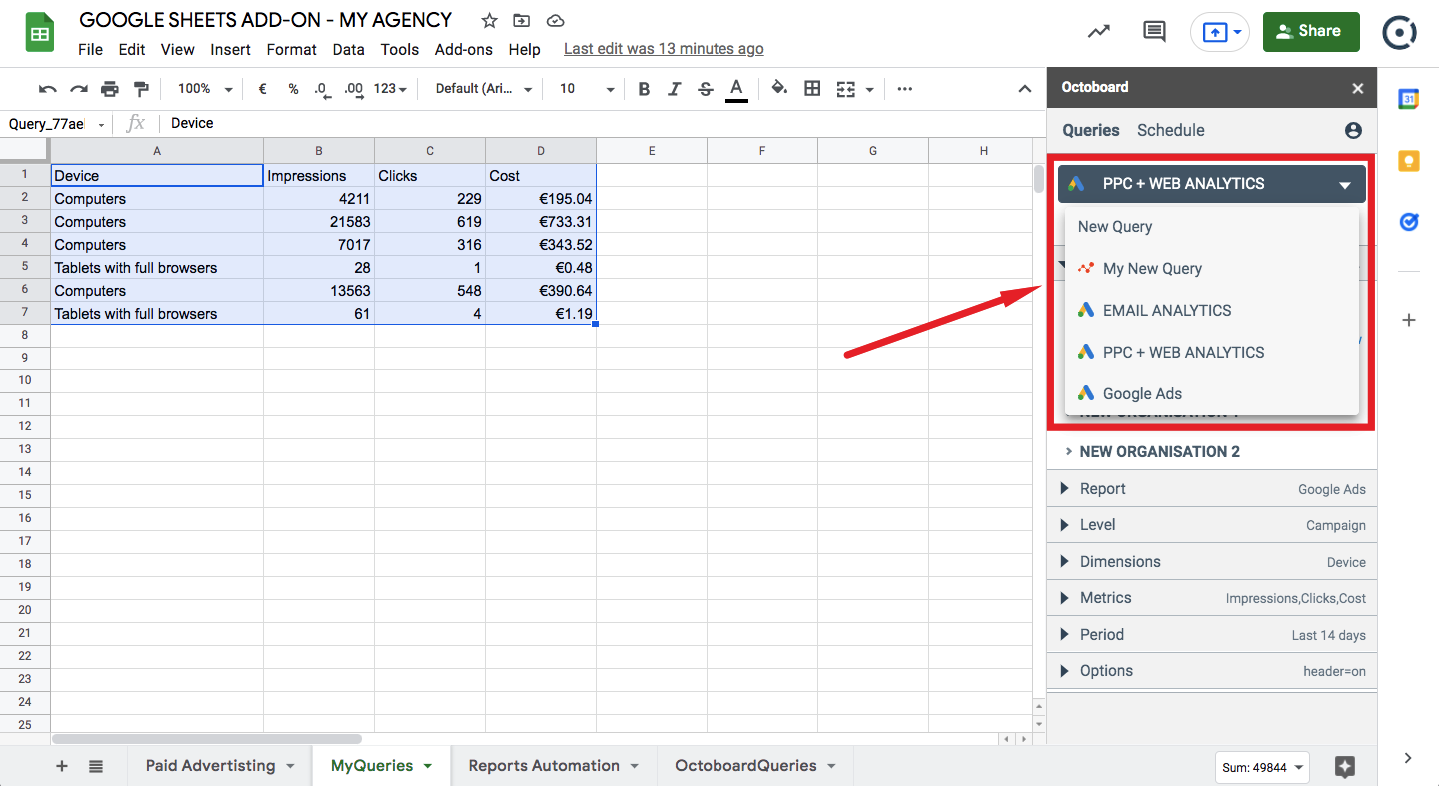Click the Undo toolbar icon
This screenshot has width=1439, height=786.
tap(48, 89)
